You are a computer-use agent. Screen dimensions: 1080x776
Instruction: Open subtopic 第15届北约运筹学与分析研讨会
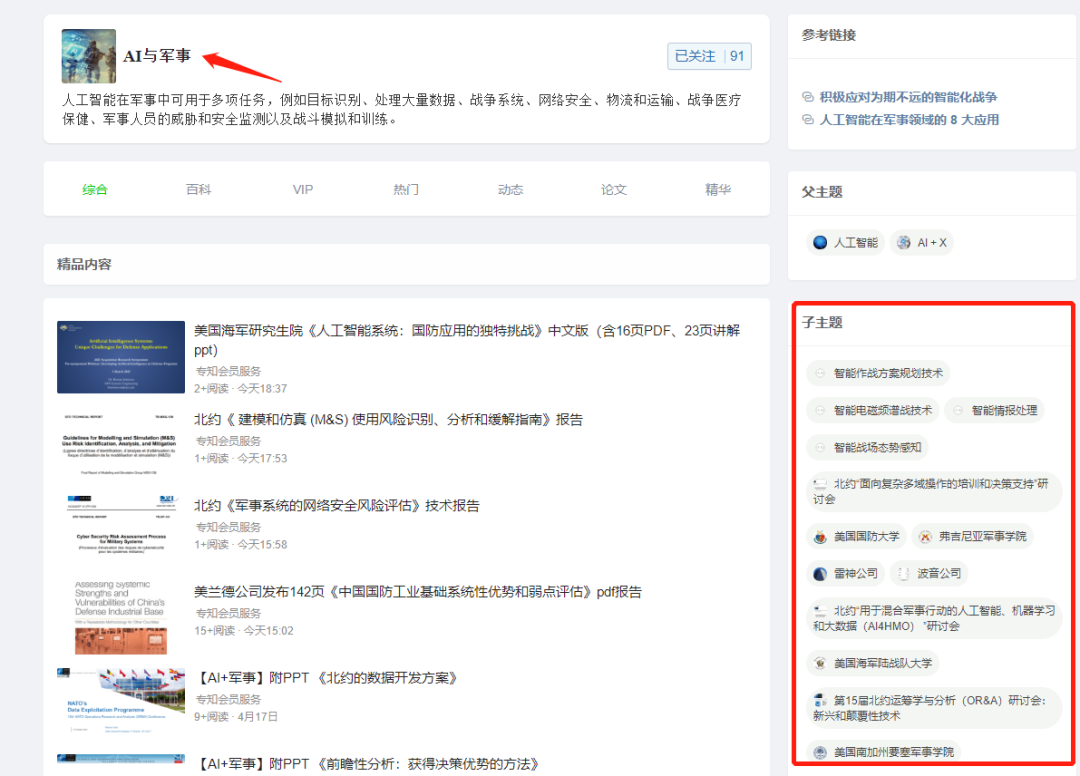934,708
